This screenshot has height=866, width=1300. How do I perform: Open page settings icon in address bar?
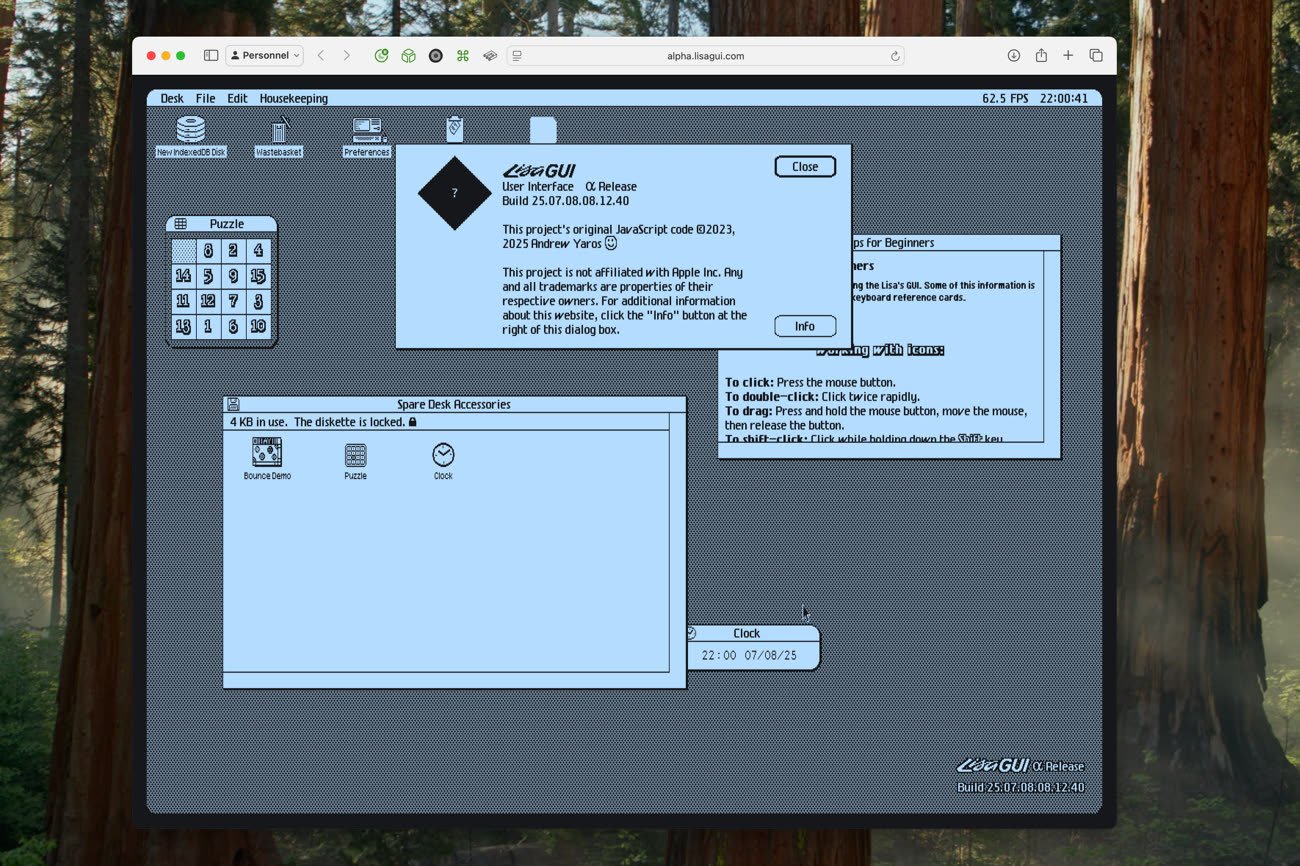coord(517,56)
